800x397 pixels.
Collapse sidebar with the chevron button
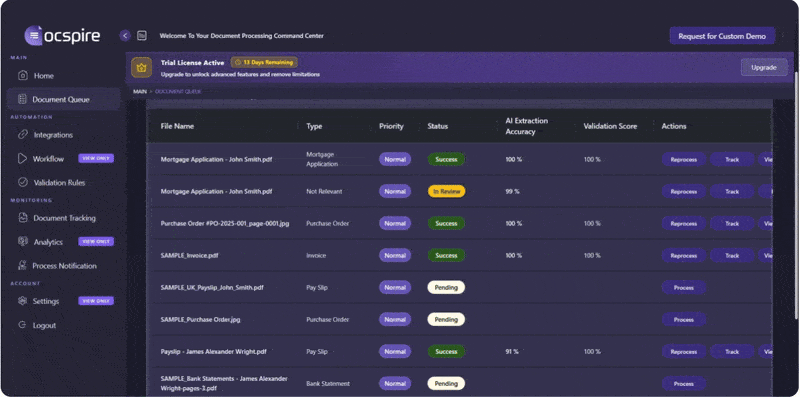click(x=125, y=36)
